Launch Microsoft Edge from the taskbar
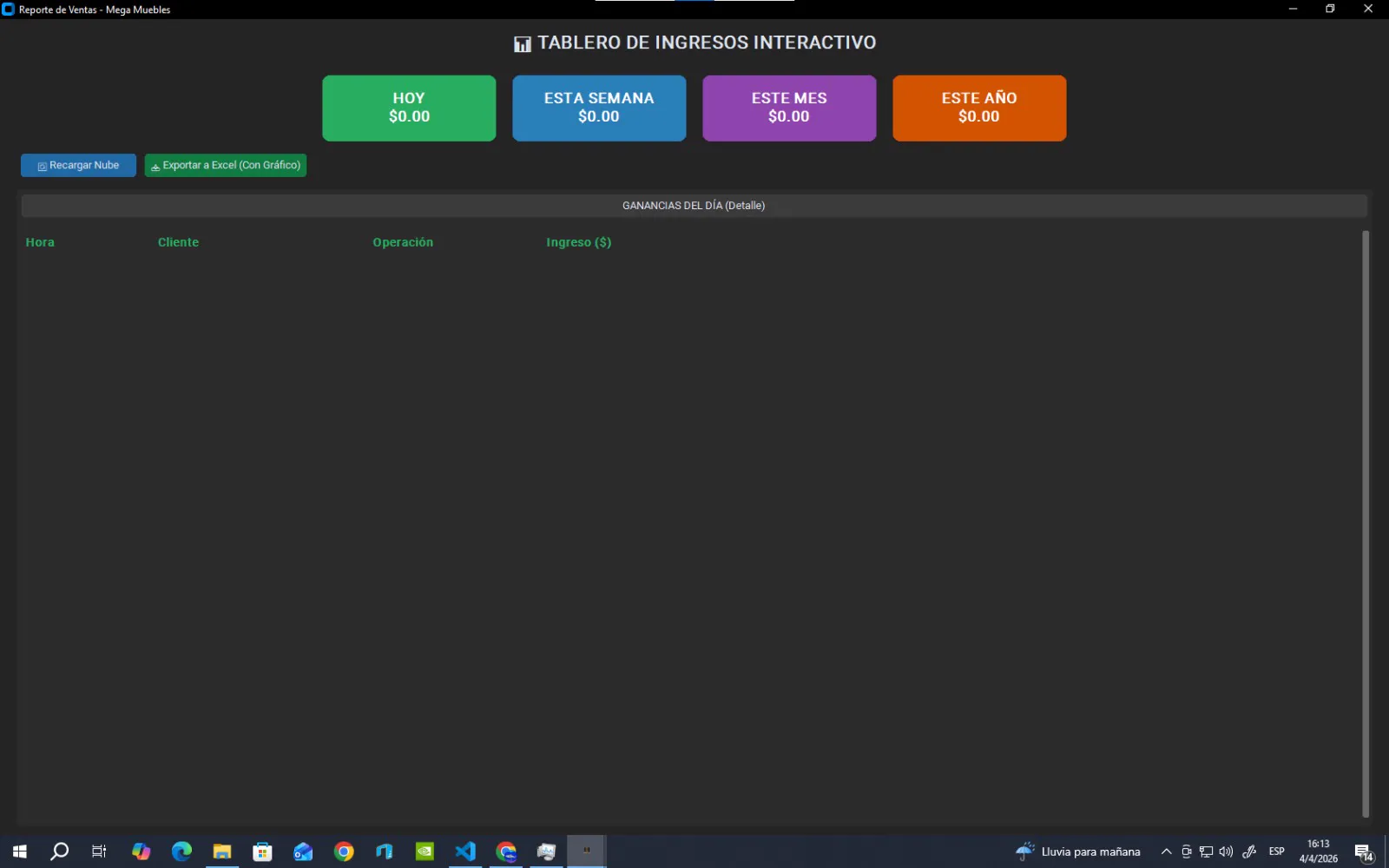Viewport: 1389px width, 868px height. coord(181,852)
